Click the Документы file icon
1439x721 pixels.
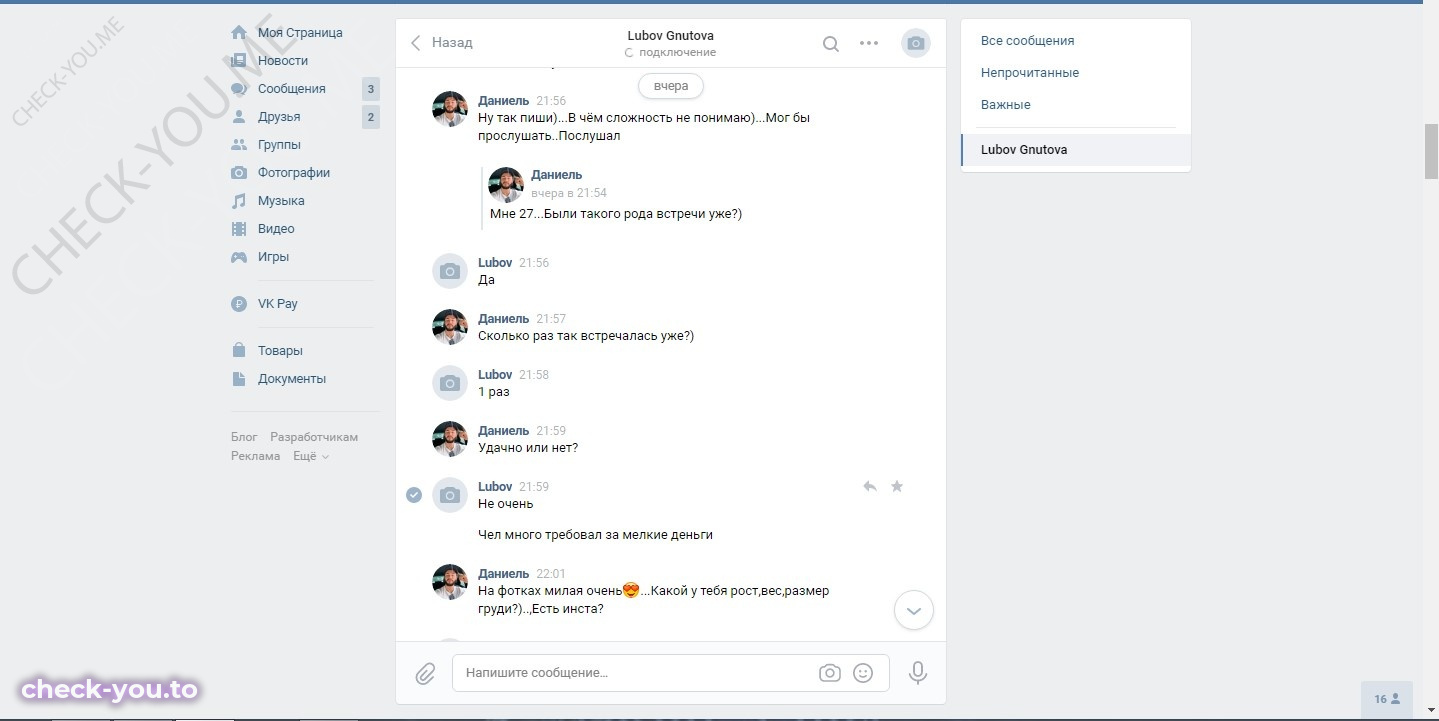[x=239, y=379]
